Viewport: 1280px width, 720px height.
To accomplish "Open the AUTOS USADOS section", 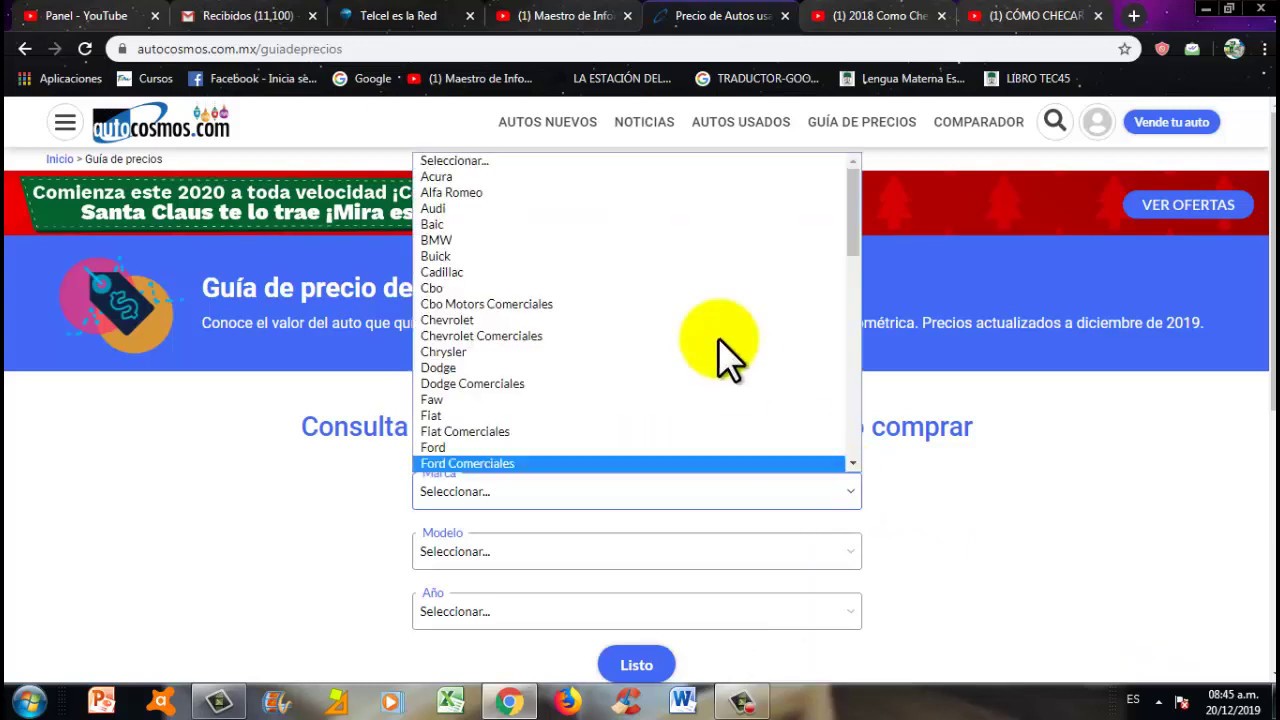I will (741, 122).
